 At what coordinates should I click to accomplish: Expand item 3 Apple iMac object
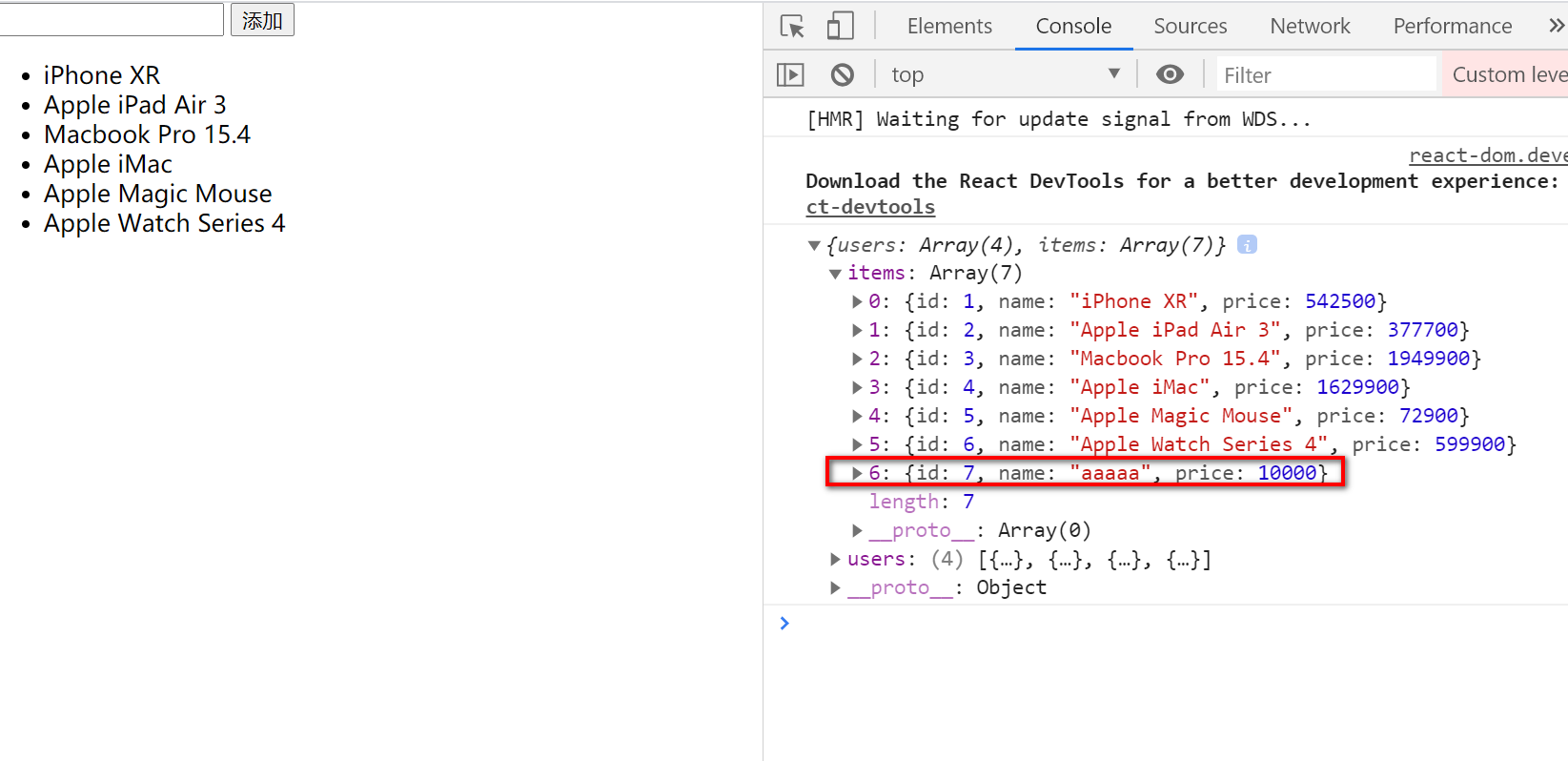click(x=857, y=387)
